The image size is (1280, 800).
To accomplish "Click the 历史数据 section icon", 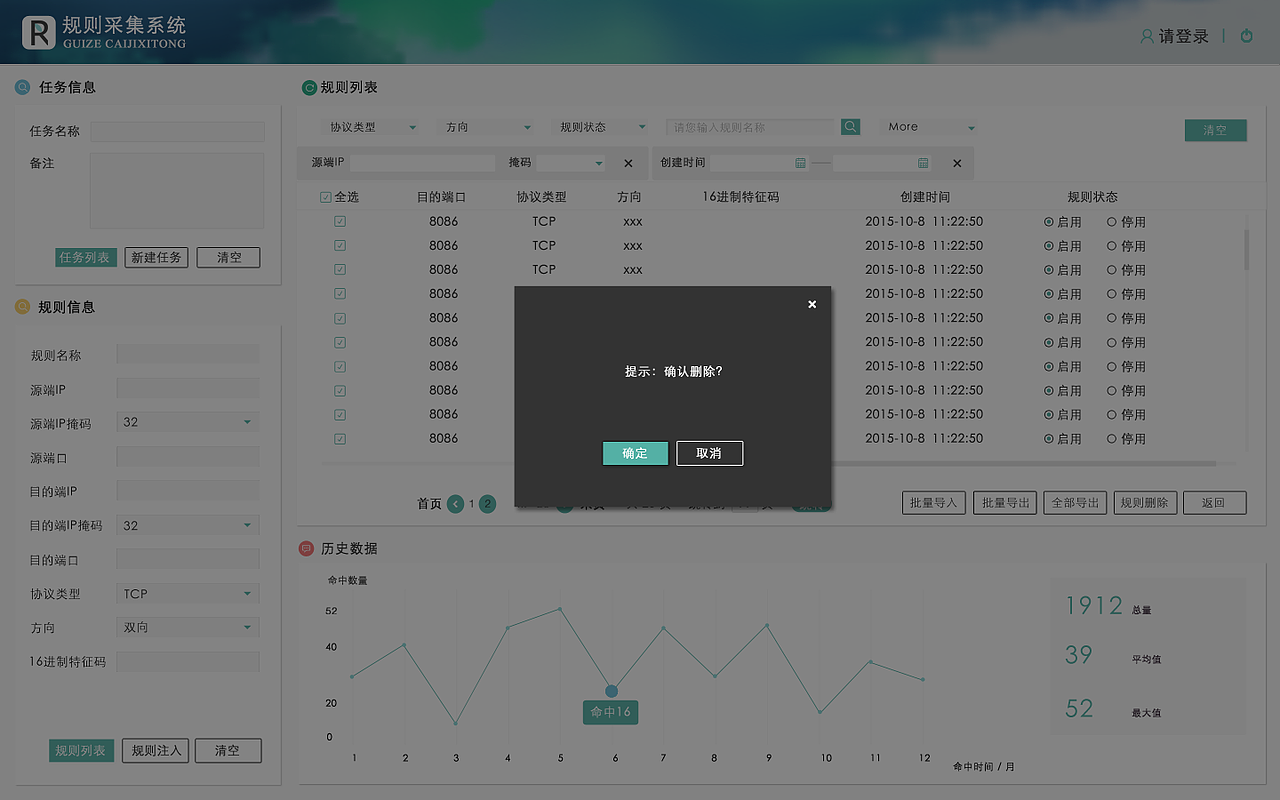I will 307,548.
